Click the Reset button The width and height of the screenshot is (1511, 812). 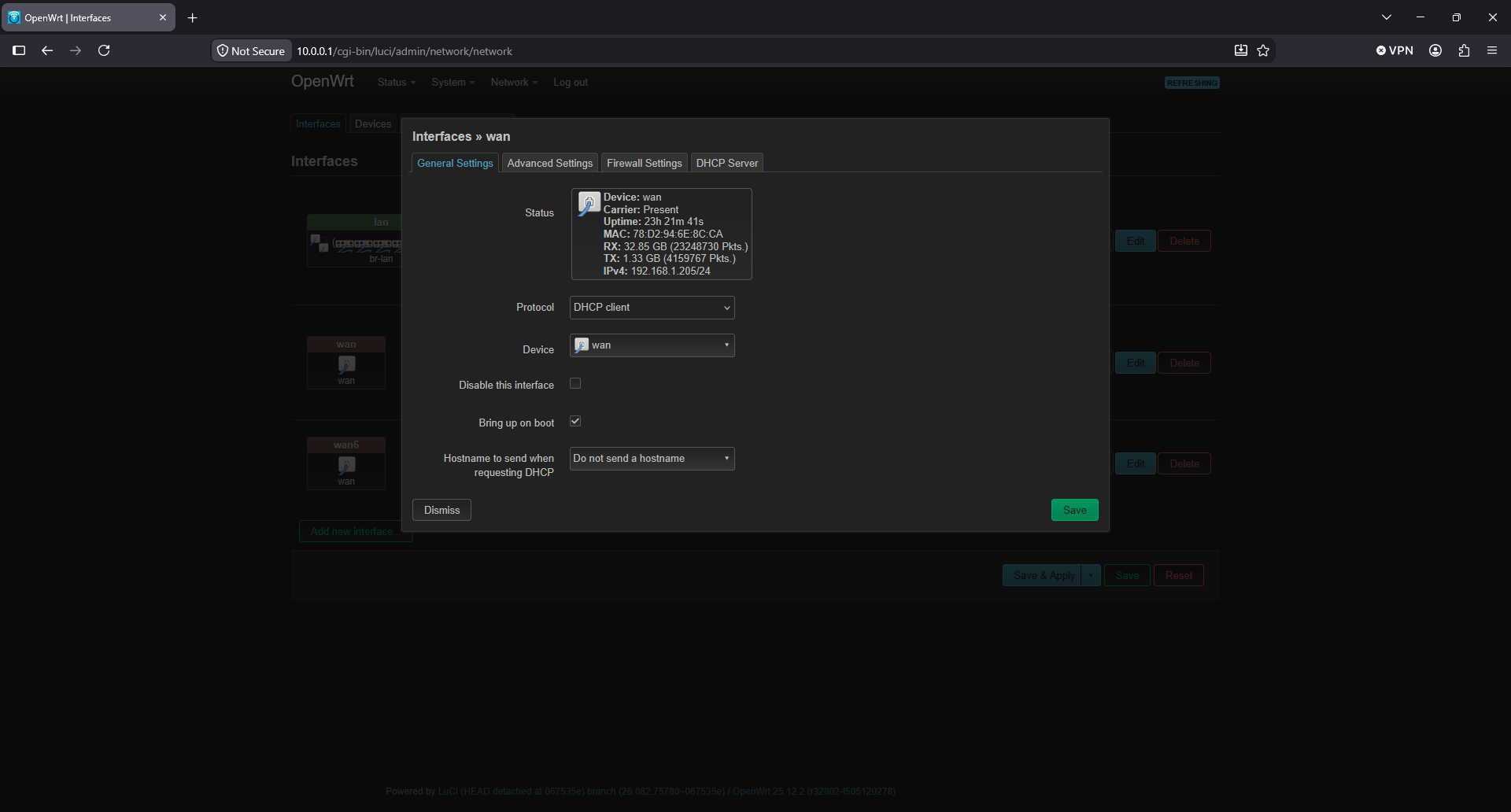click(1178, 575)
